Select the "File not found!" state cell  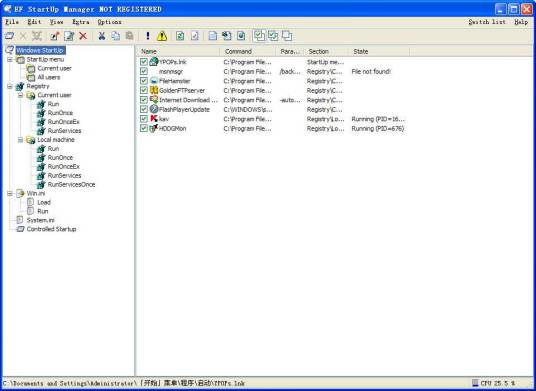(371, 71)
